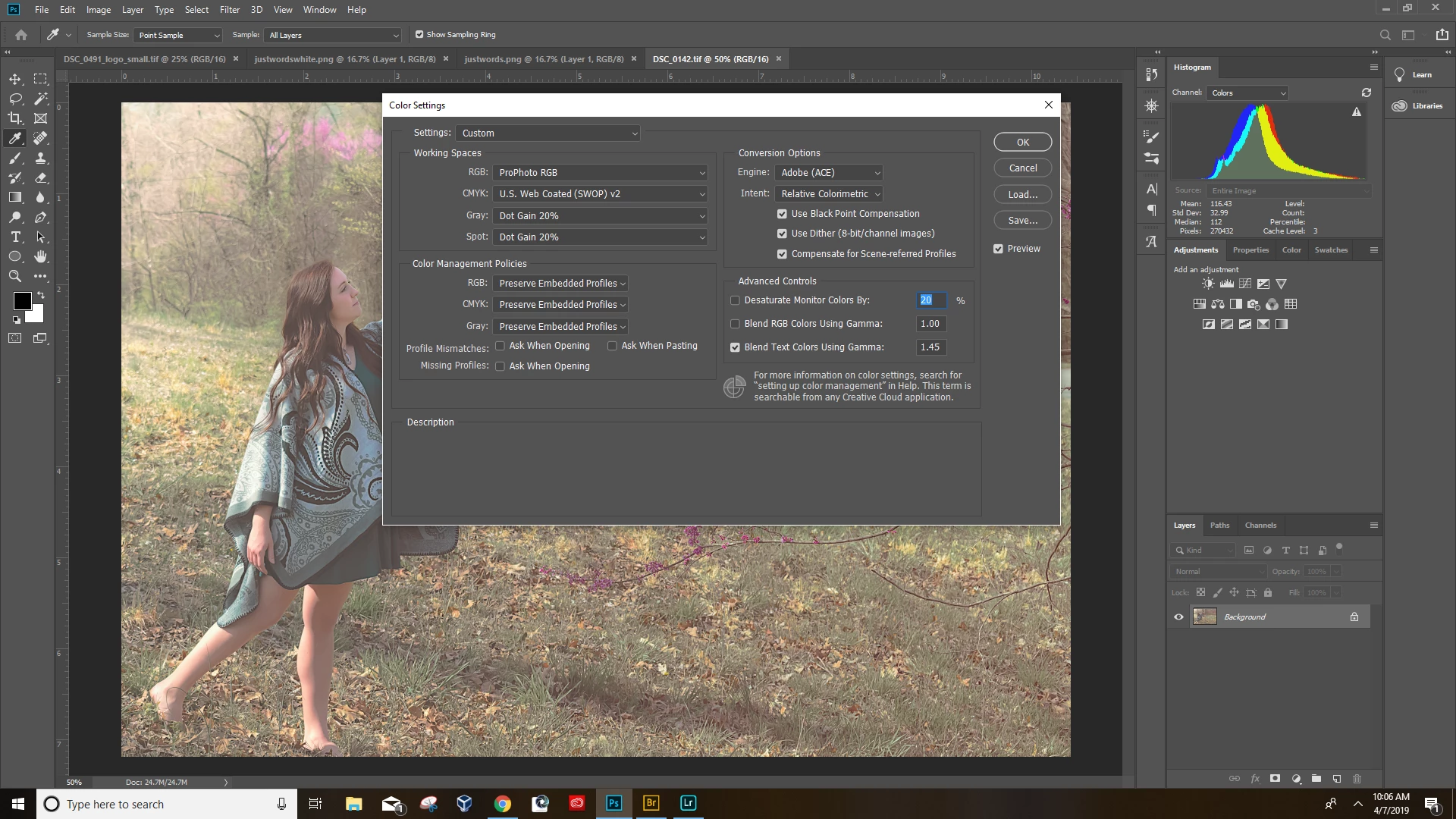Expand the Intent dropdown
Image resolution: width=1456 pixels, height=819 pixels.
point(829,194)
